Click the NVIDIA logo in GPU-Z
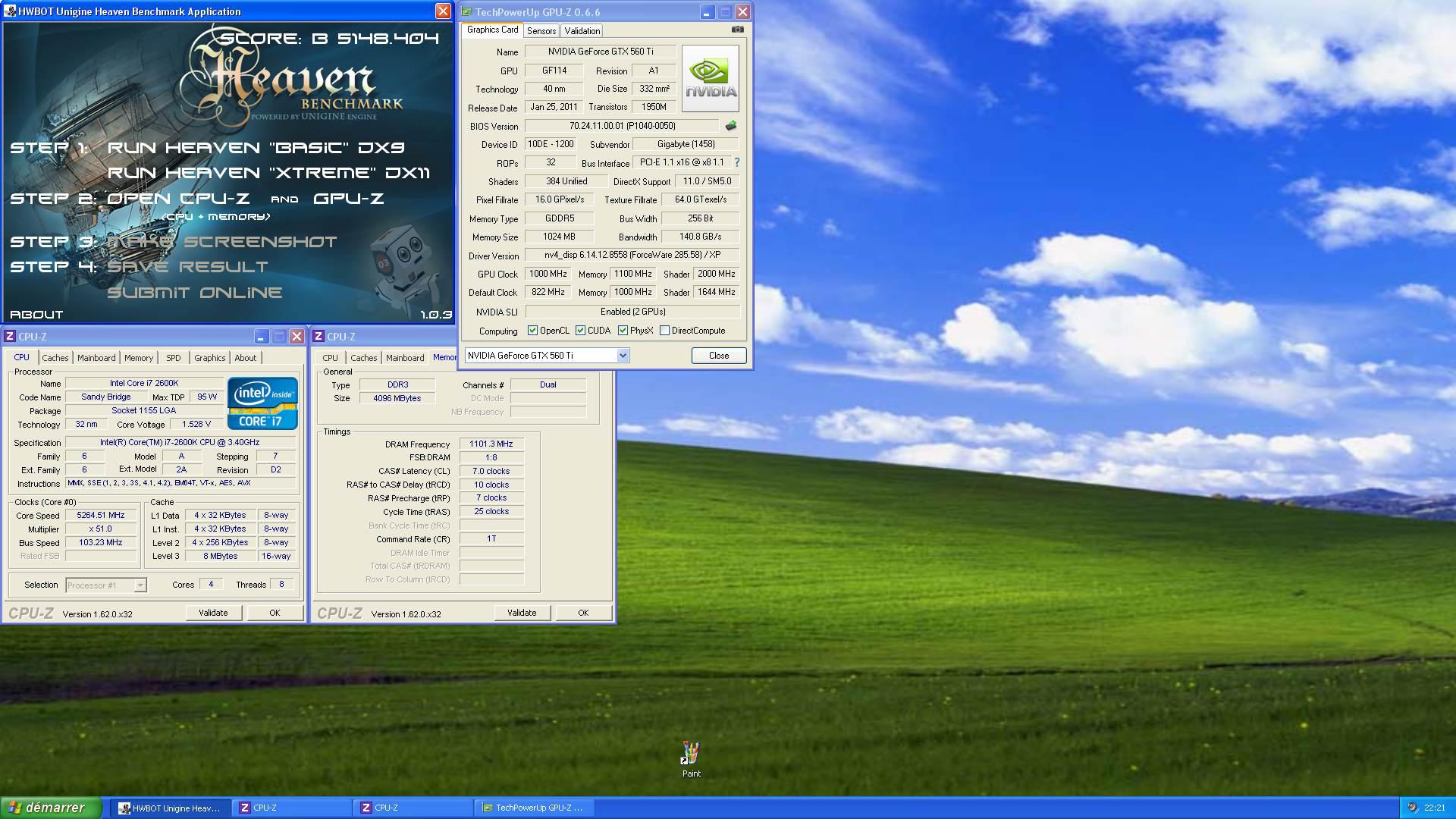 click(x=710, y=78)
